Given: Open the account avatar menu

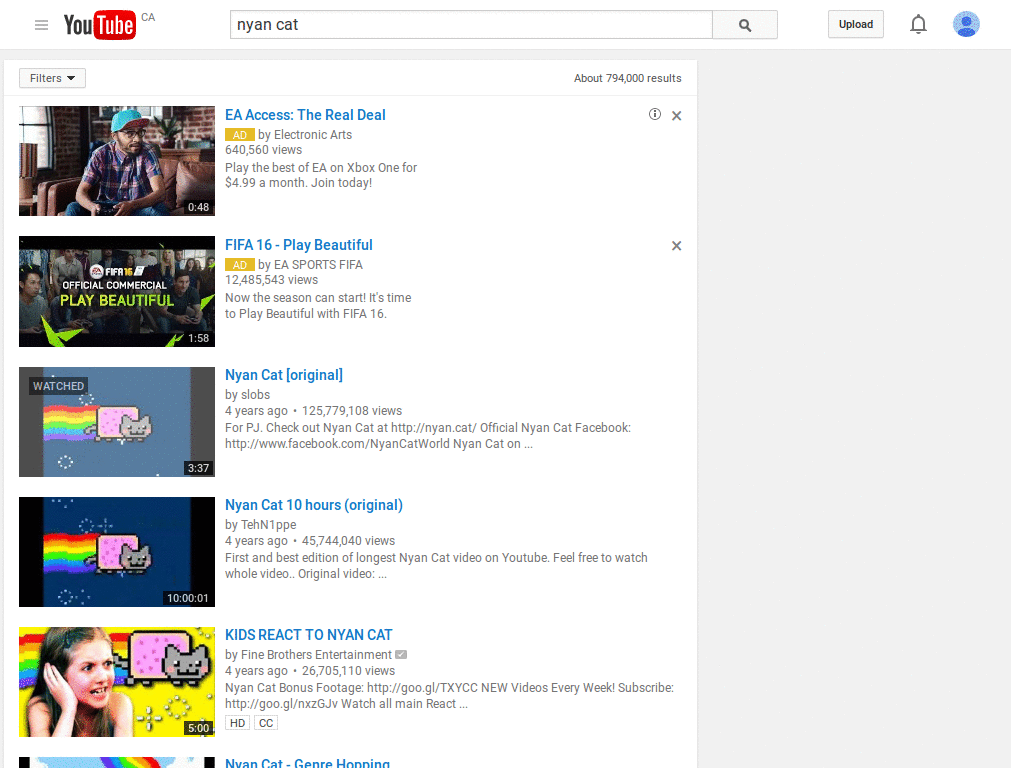Looking at the screenshot, I should (x=966, y=24).
